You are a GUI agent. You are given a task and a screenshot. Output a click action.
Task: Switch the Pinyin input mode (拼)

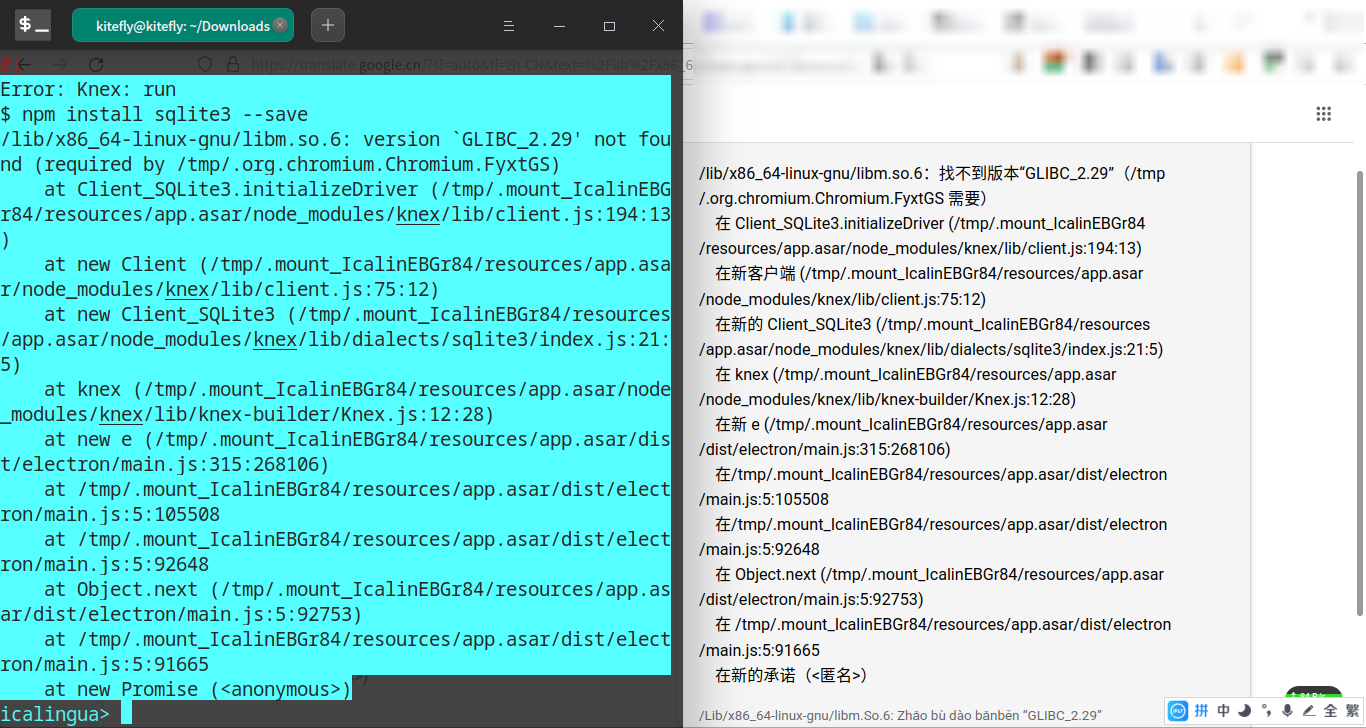(1201, 711)
